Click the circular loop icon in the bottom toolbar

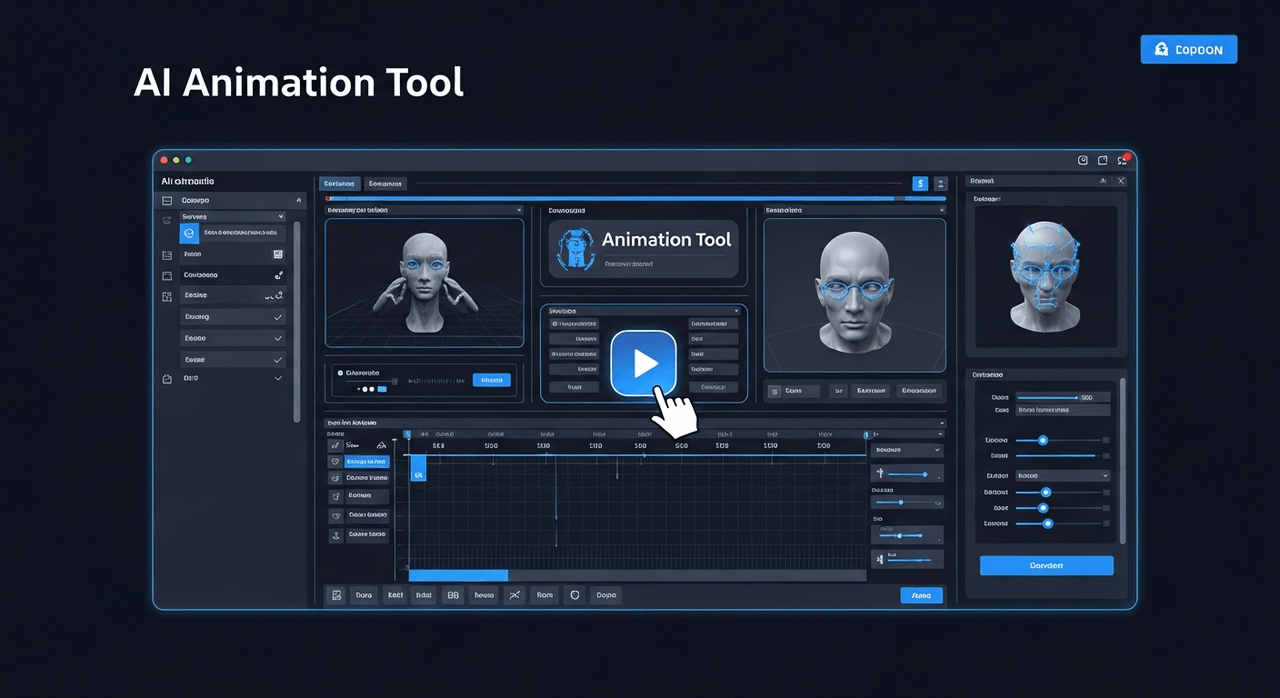[575, 595]
